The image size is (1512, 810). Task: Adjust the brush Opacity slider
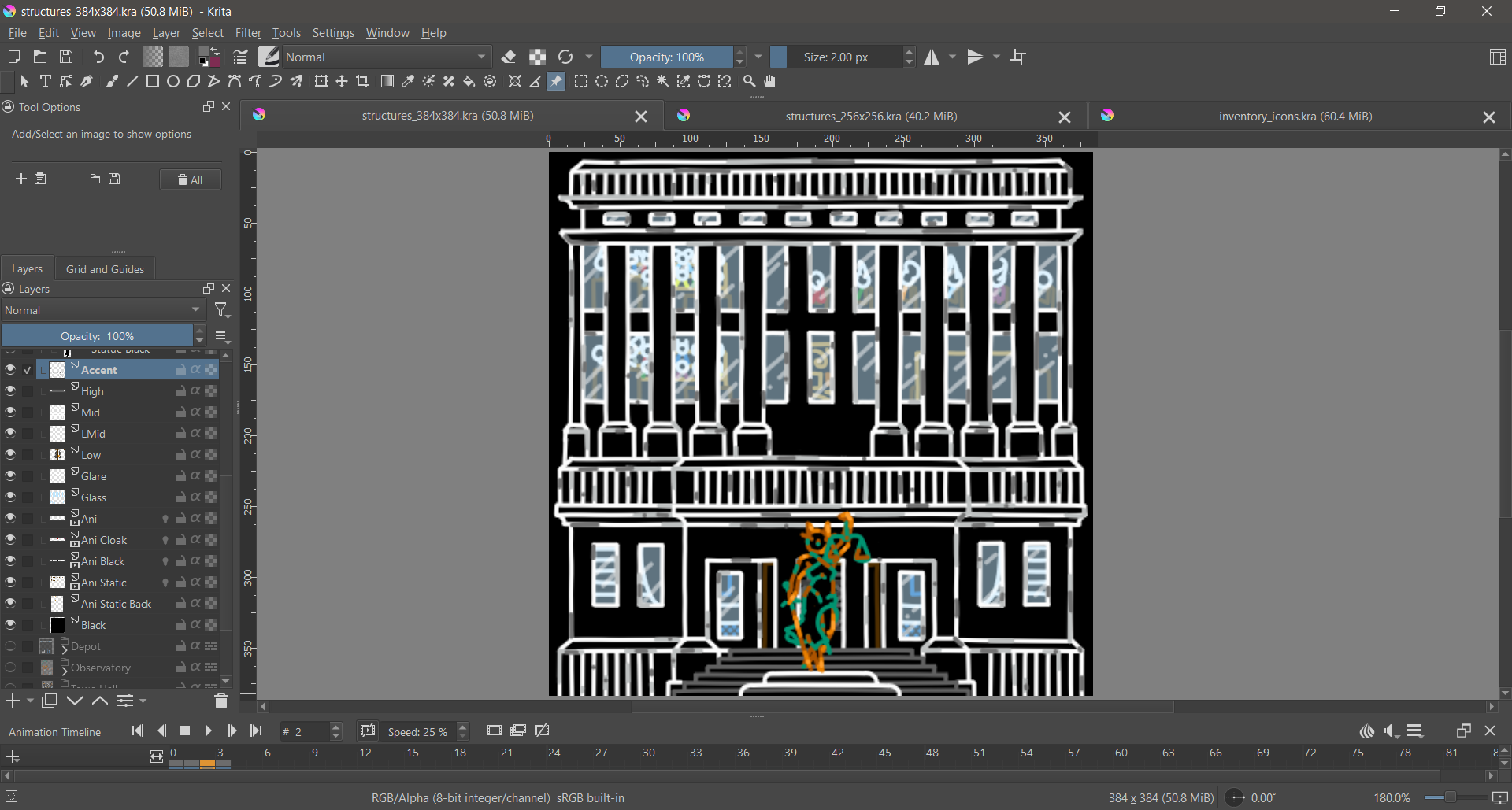tap(666, 57)
